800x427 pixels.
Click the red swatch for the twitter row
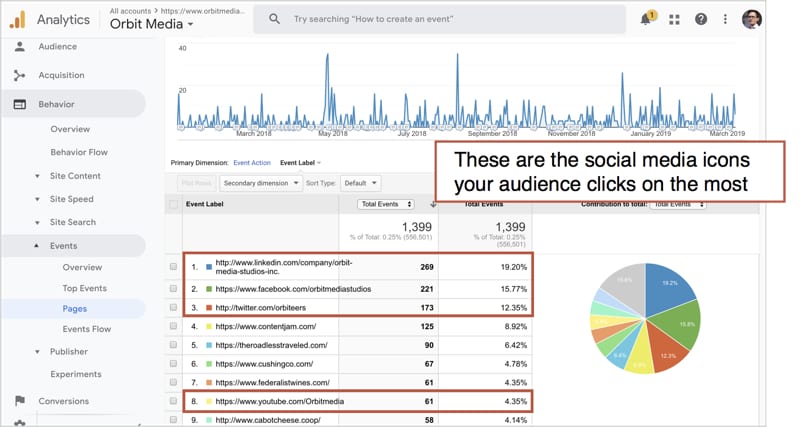(x=209, y=308)
